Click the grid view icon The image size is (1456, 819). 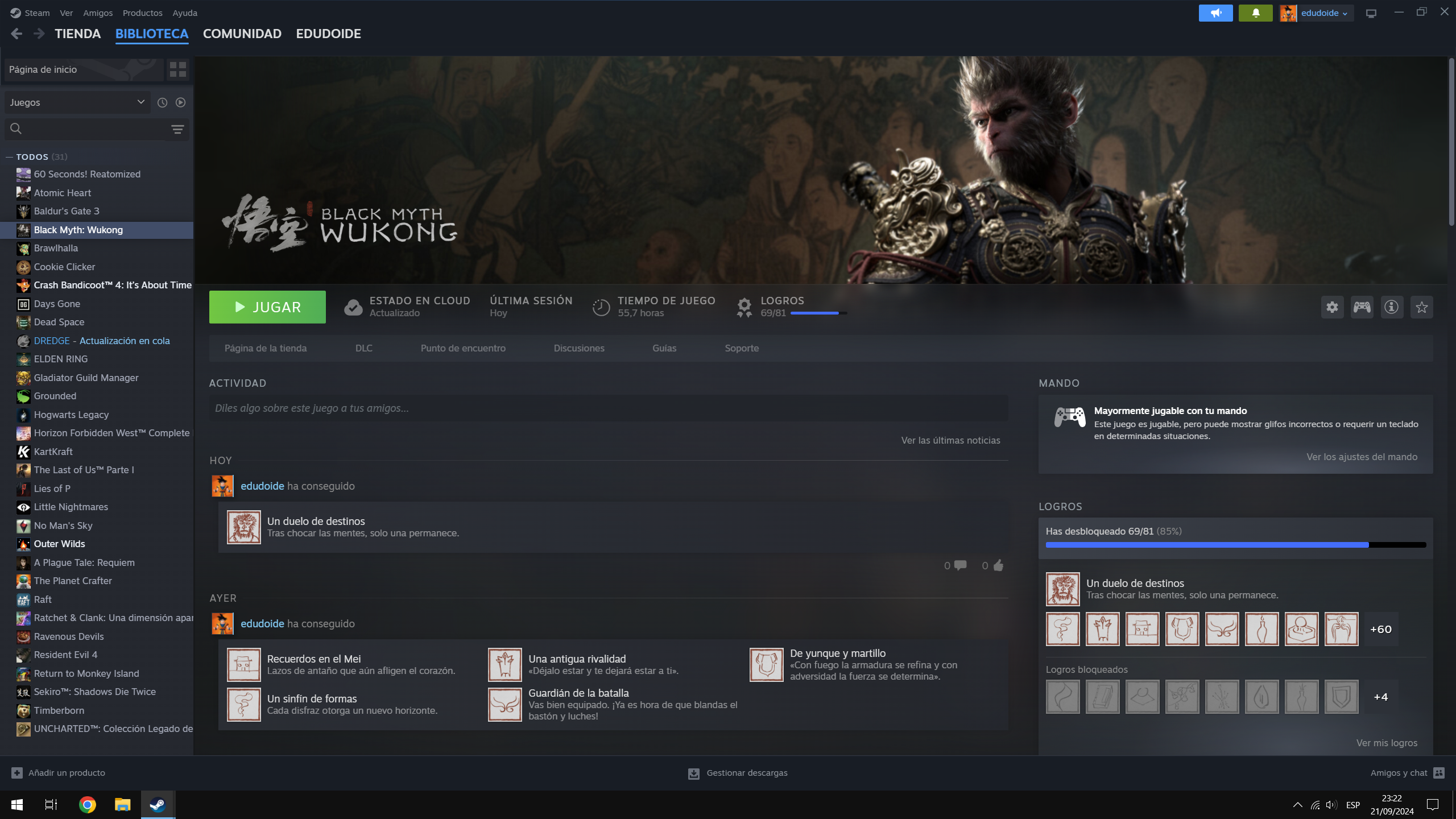[x=177, y=69]
